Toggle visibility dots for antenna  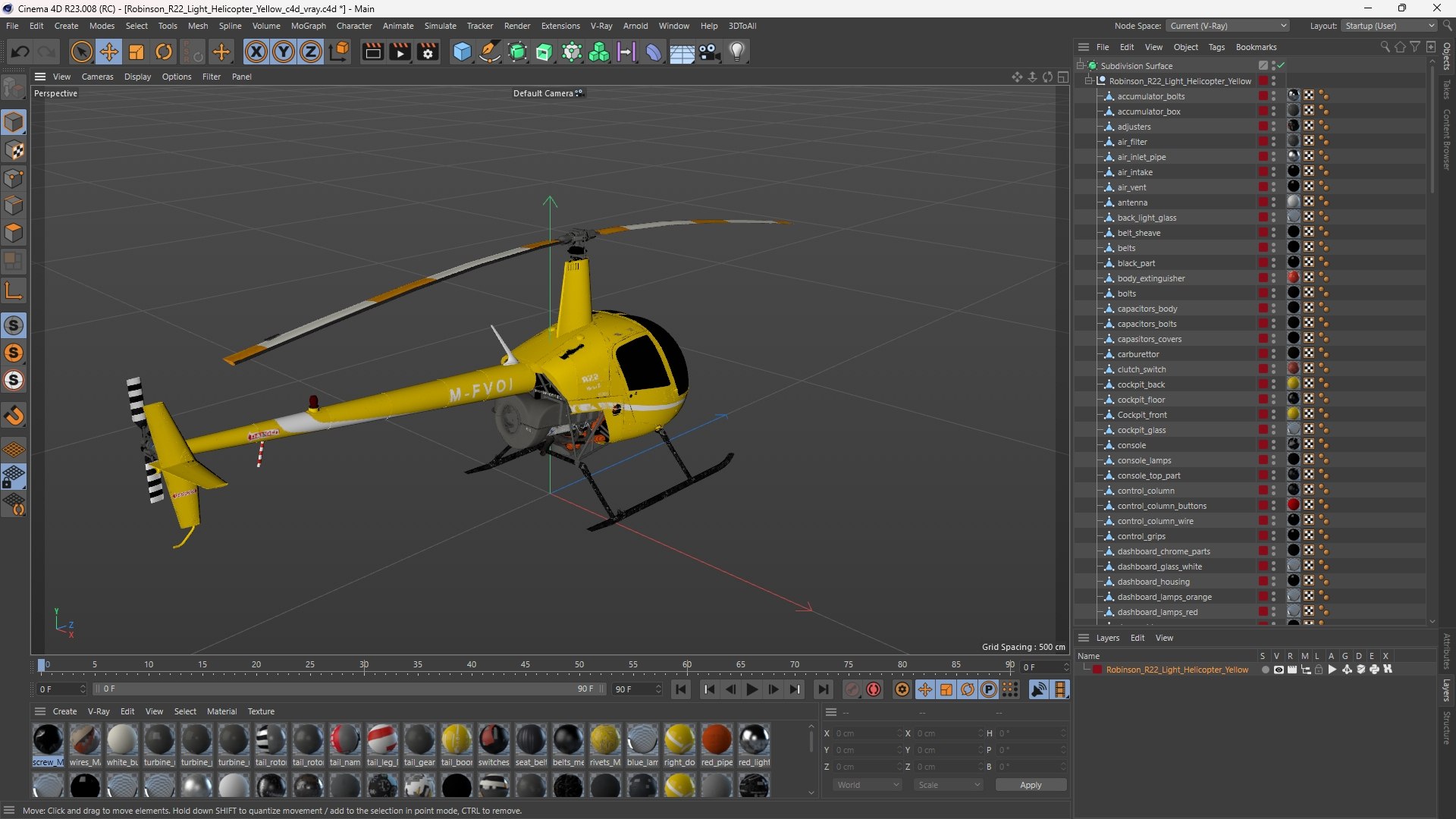coord(1274,202)
